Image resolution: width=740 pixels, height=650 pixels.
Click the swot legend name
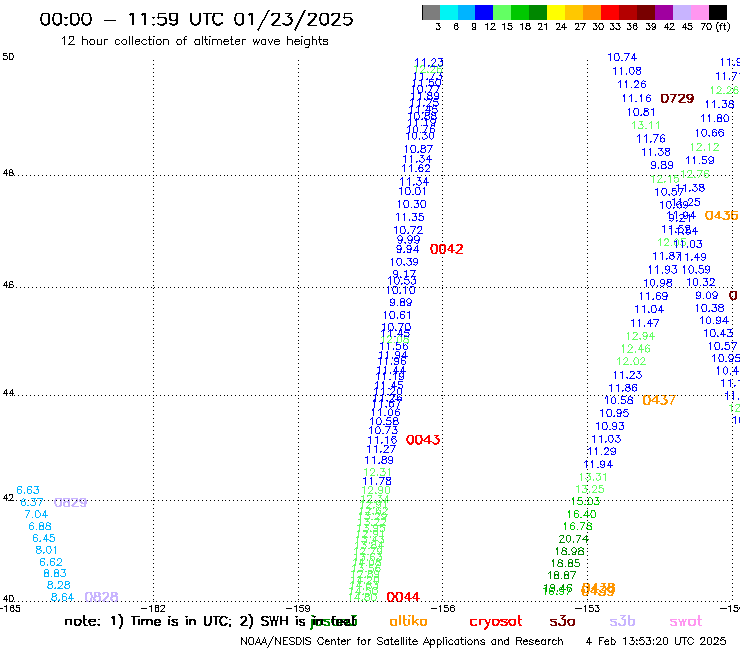(686, 621)
